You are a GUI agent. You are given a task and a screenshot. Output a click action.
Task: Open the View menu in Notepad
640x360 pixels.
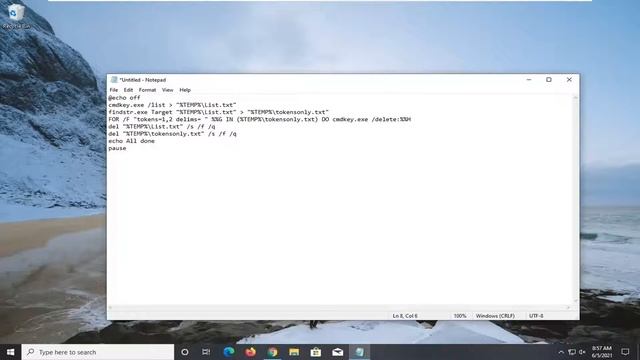coord(167,90)
